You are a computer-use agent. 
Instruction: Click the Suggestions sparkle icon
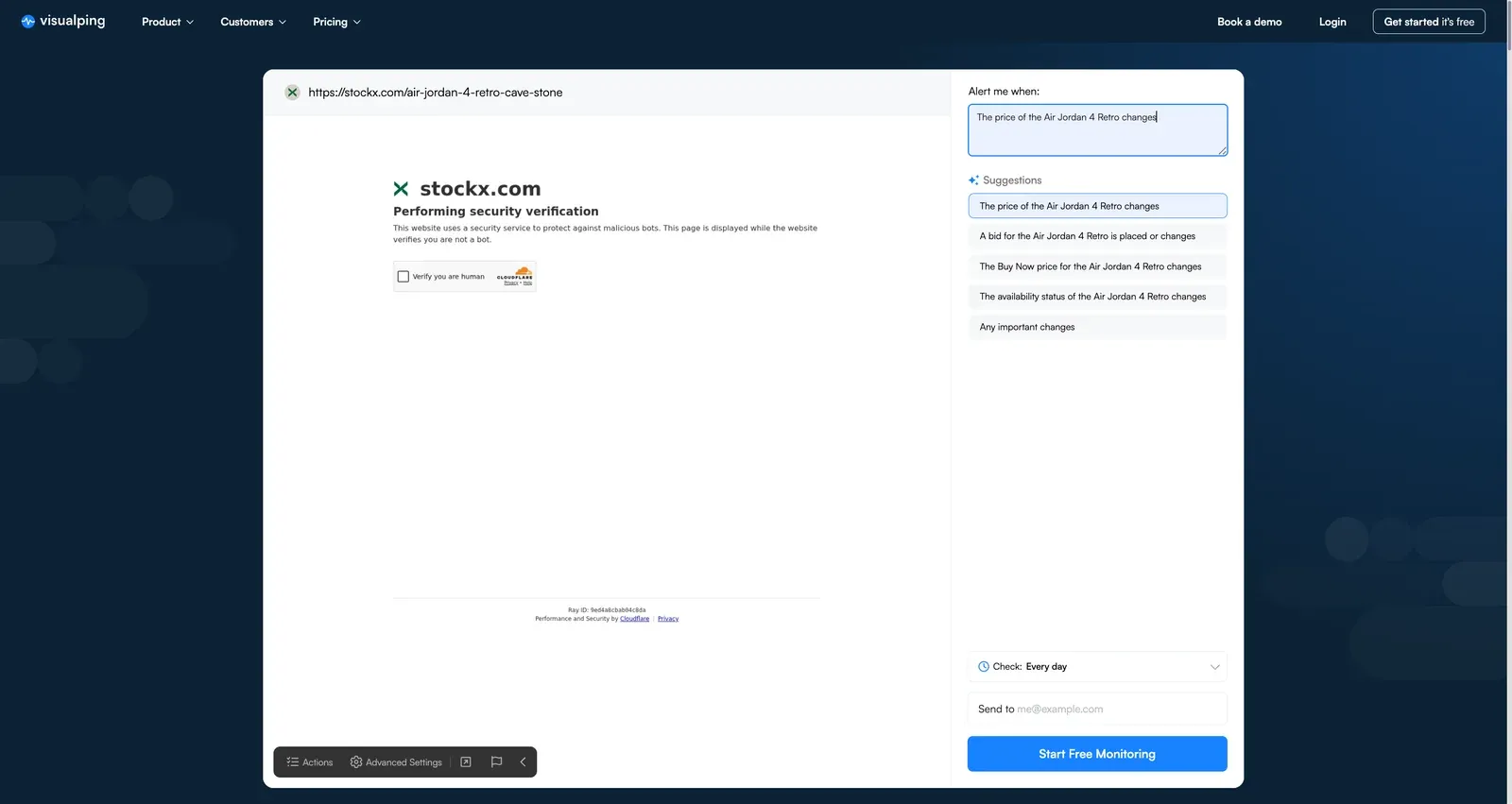pyautogui.click(x=973, y=180)
